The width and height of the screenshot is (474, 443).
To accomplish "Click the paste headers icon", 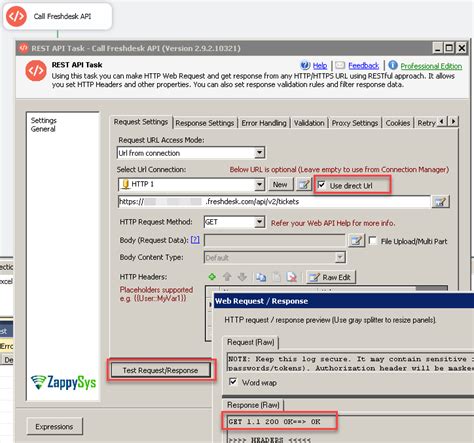I will click(276, 277).
